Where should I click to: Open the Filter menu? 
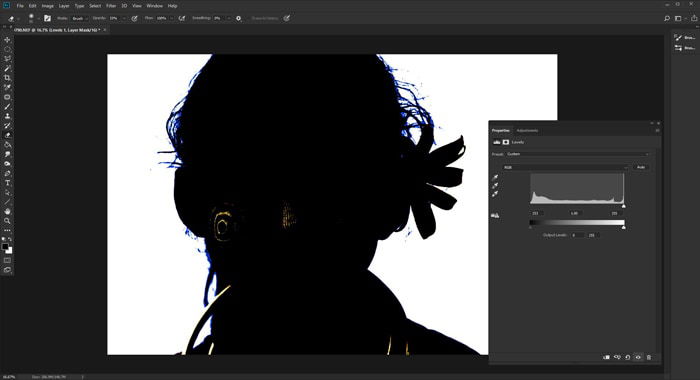click(x=111, y=6)
